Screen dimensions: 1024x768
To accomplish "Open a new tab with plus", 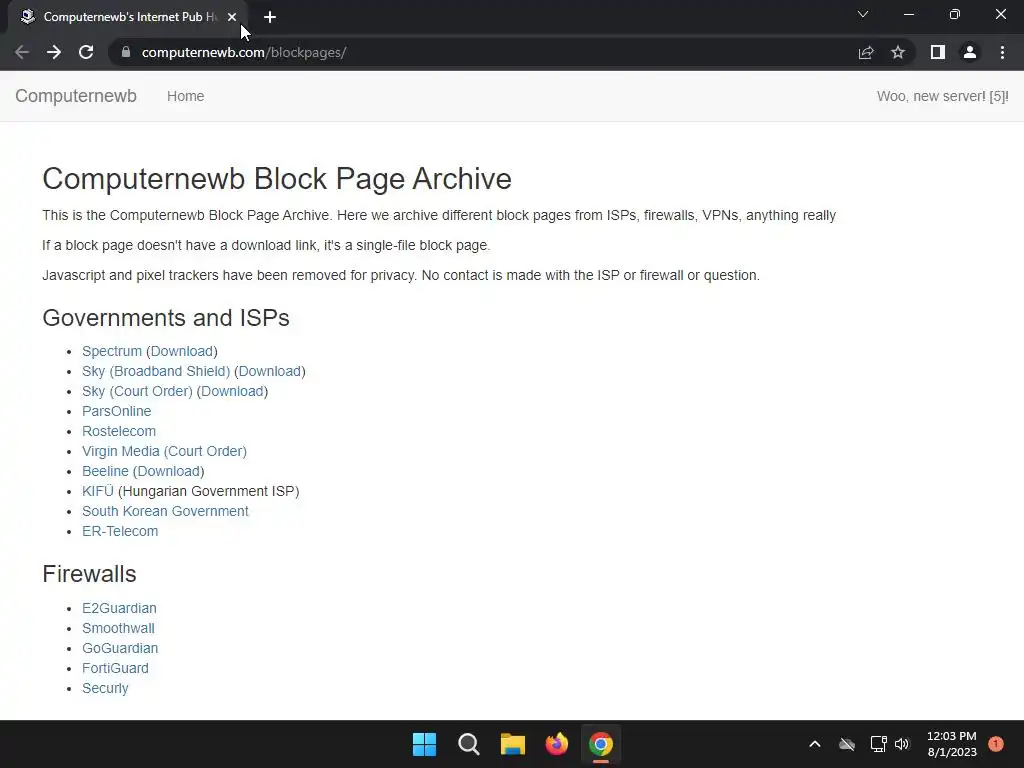I will (x=270, y=17).
